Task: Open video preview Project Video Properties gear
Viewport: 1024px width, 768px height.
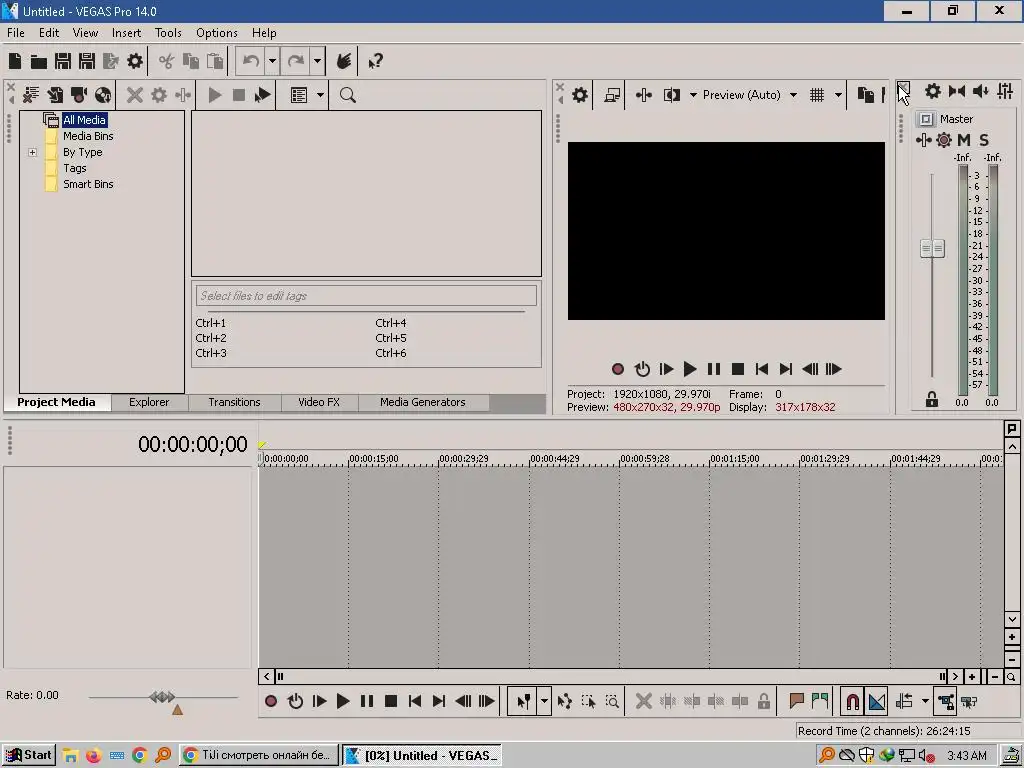Action: click(x=580, y=95)
